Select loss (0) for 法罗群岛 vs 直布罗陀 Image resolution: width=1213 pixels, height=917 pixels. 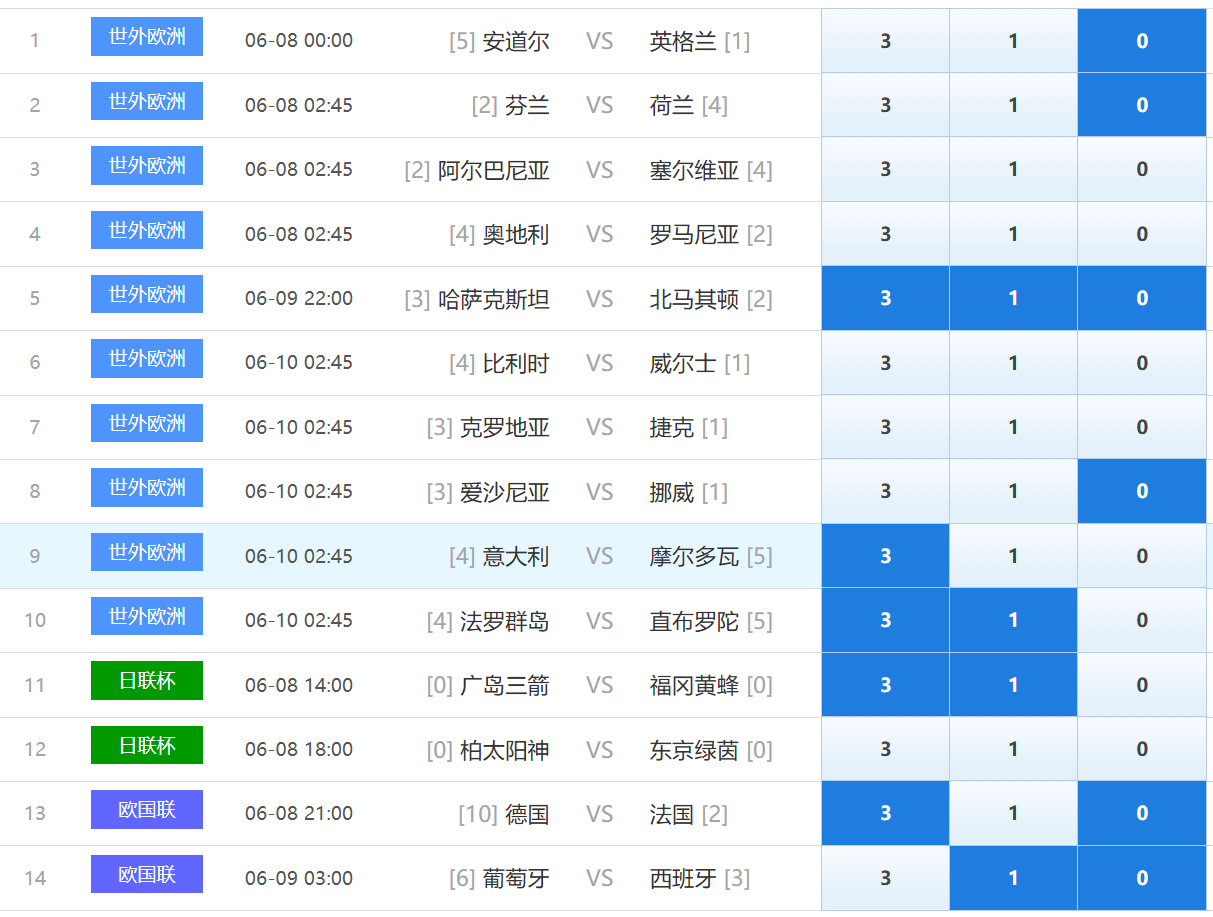click(x=1142, y=620)
